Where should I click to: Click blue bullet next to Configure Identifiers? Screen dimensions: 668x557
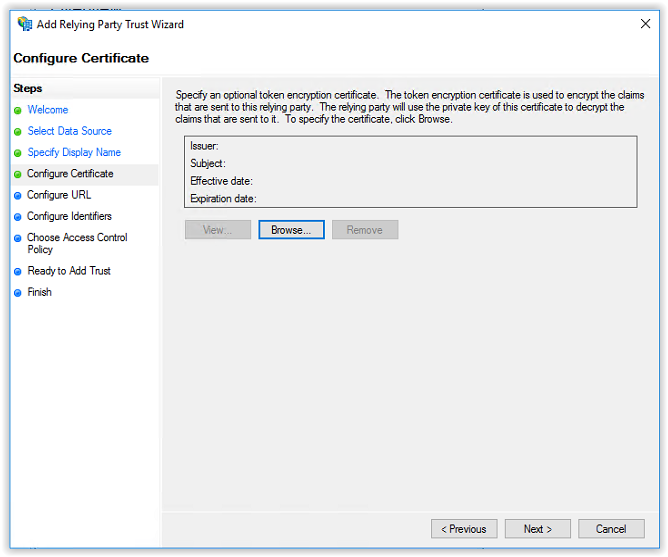coord(17,217)
